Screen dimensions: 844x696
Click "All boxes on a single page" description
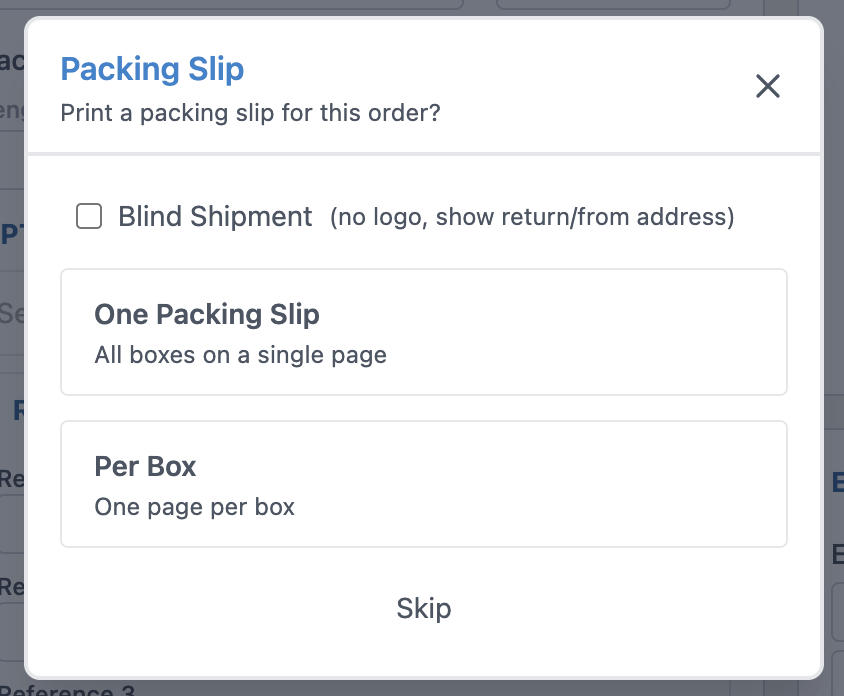point(240,354)
